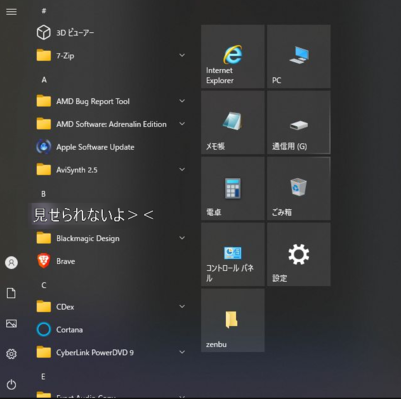Open Cortana from app list
Image resolution: width=401 pixels, height=399 pixels.
[x=110, y=330]
